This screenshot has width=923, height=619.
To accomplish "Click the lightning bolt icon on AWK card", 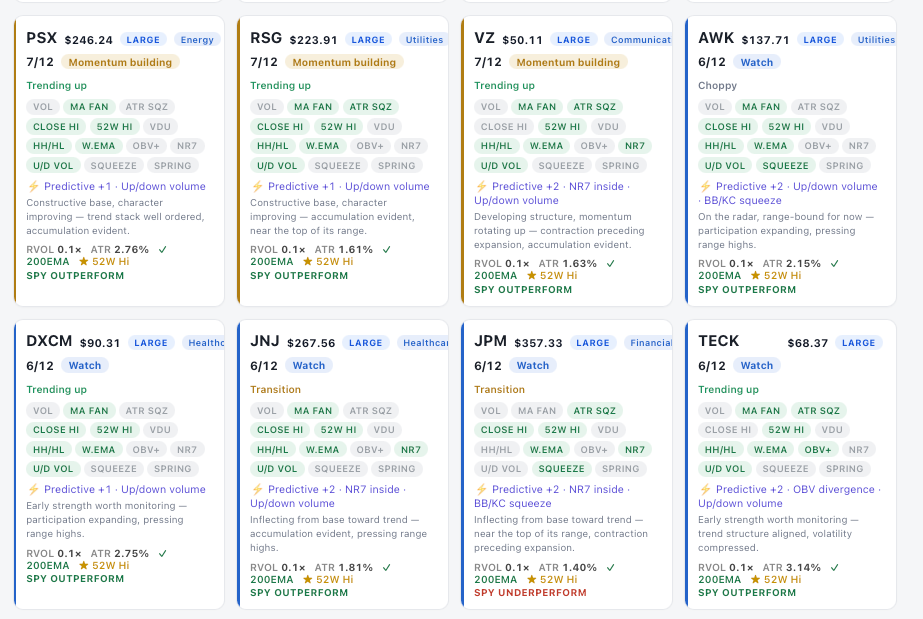I will tap(705, 187).
